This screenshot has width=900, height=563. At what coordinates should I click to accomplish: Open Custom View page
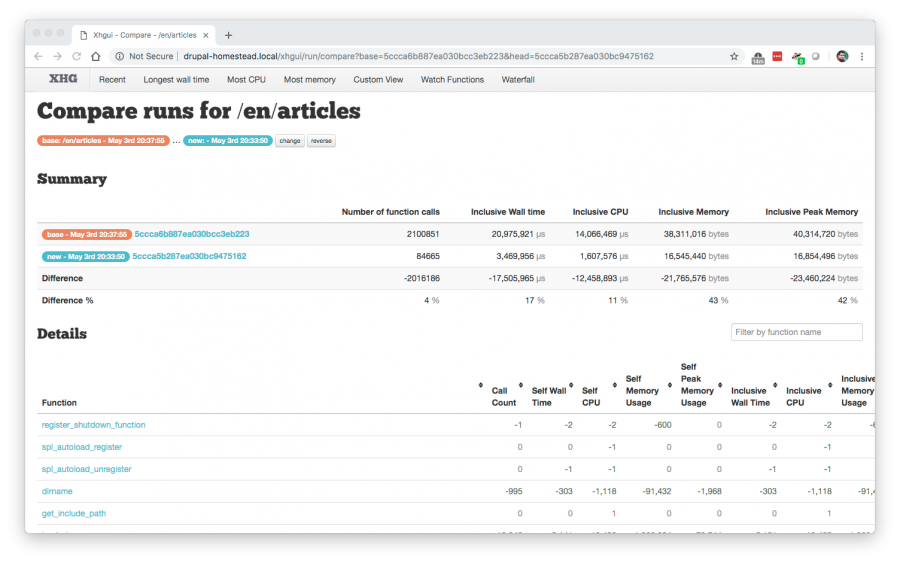coord(378,80)
